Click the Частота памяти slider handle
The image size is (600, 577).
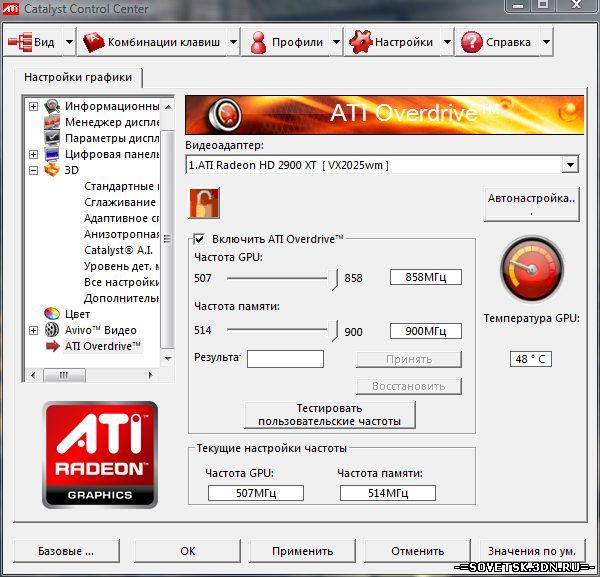333,331
